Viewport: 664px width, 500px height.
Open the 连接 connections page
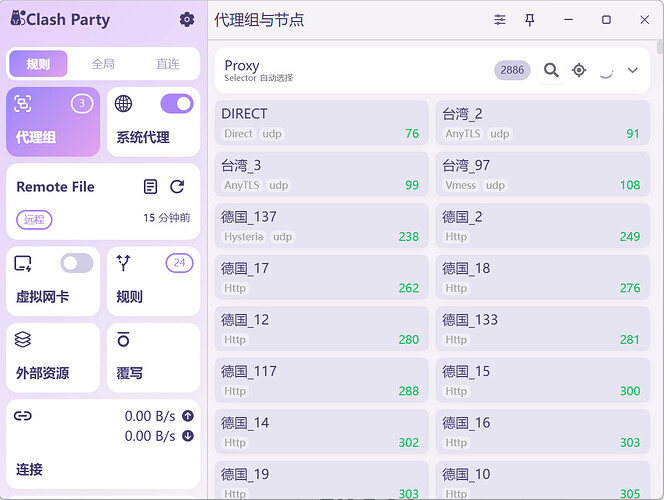[103, 444]
